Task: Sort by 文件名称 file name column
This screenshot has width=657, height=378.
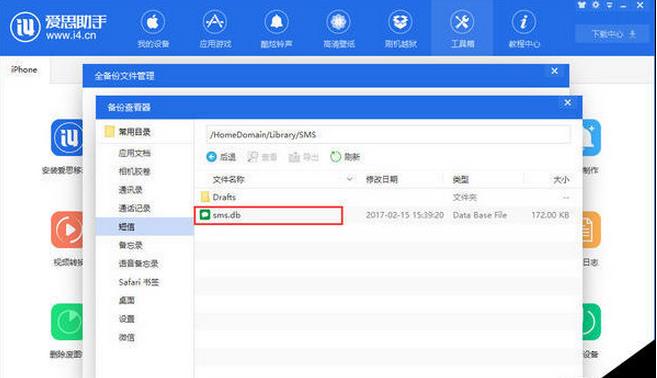Action: point(228,180)
